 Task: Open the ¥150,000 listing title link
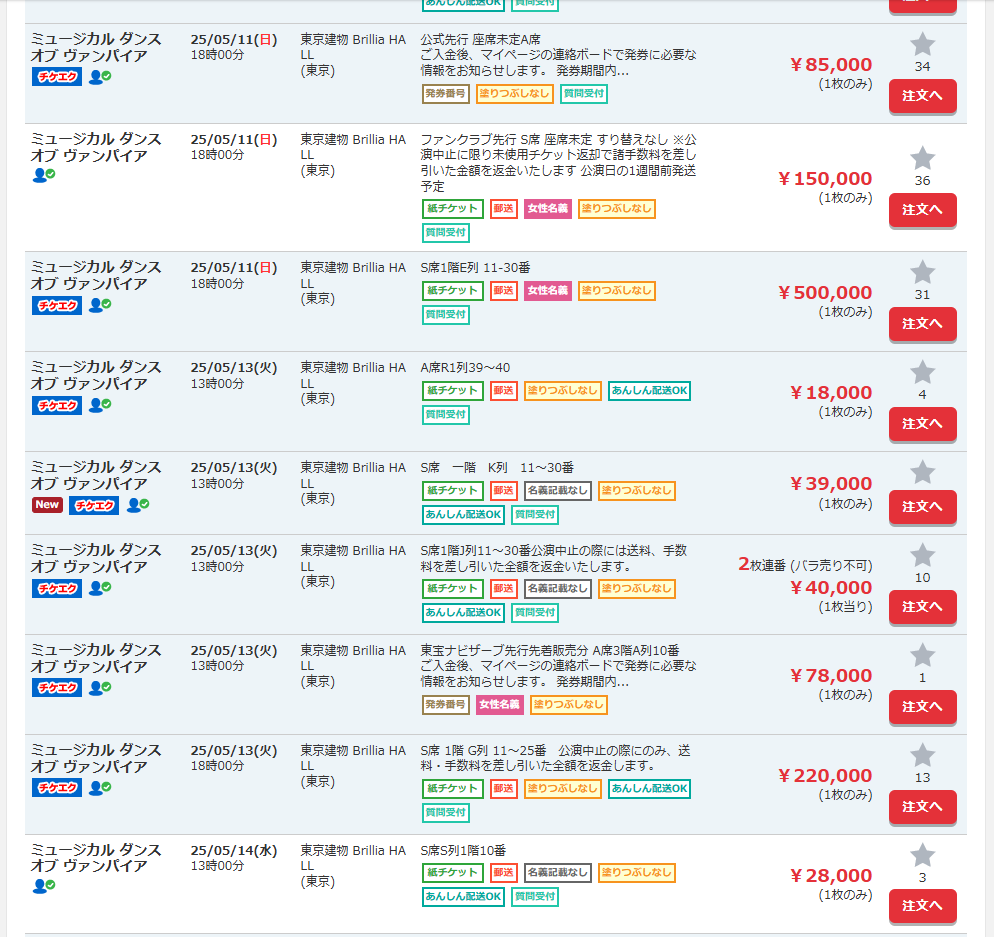(96, 147)
